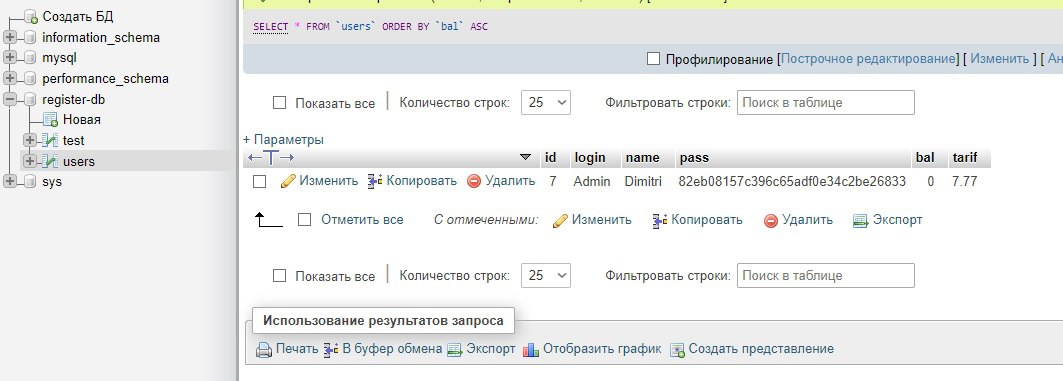Click the users table icon in tree
Screen dimensions: 1063x381
pyautogui.click(x=49, y=161)
